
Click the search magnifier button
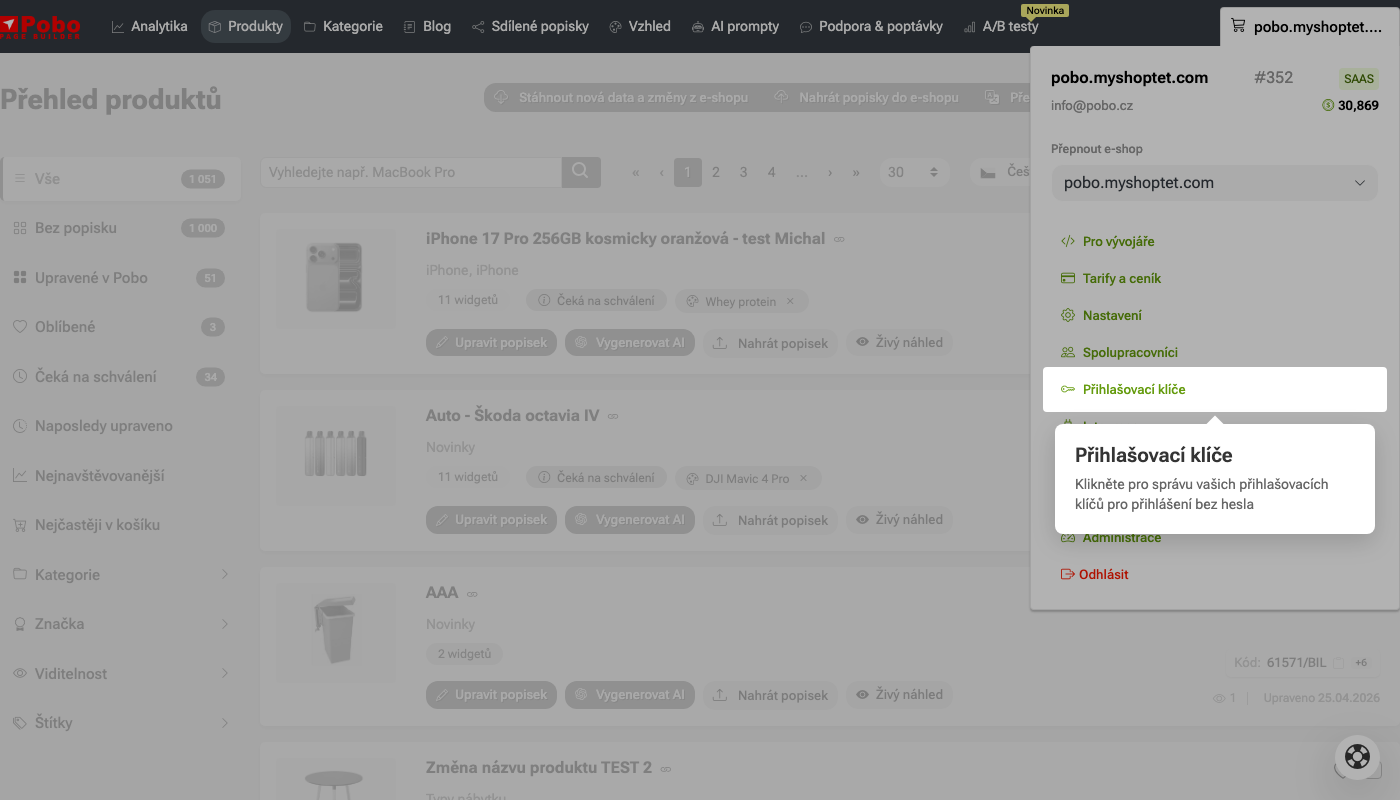pyautogui.click(x=581, y=172)
